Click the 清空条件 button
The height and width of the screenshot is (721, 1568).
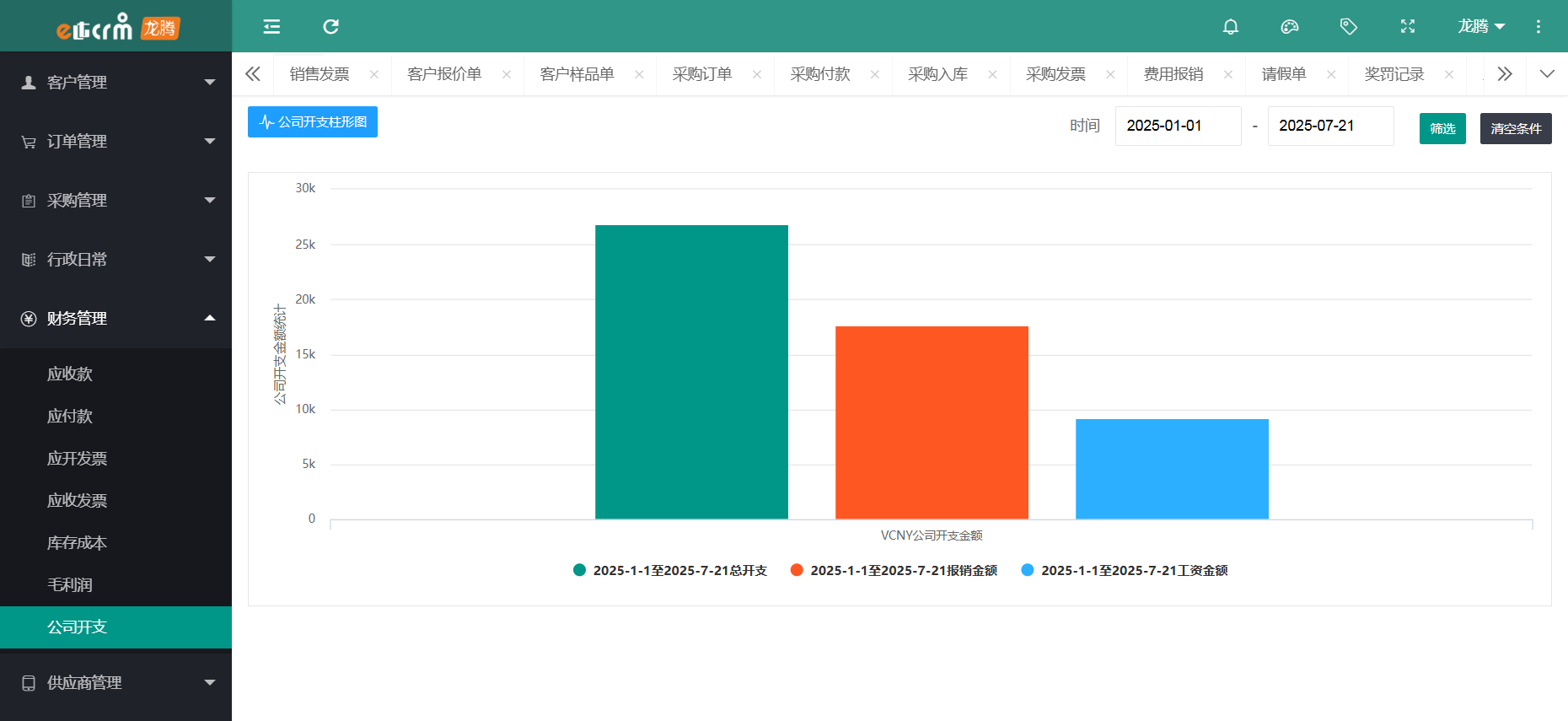coord(1515,128)
